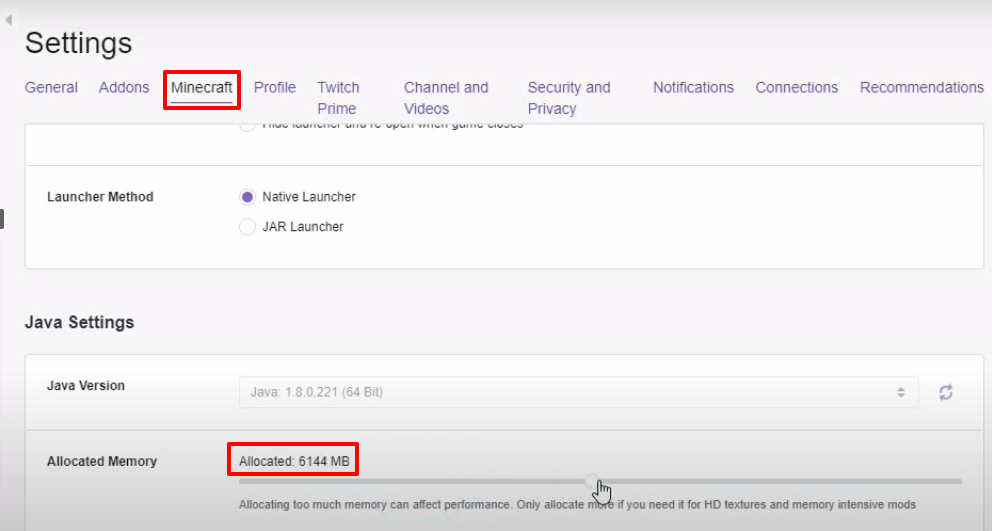Image resolution: width=992 pixels, height=531 pixels.
Task: Select the partially hidden Hide launcher radio option
Action: point(247,126)
